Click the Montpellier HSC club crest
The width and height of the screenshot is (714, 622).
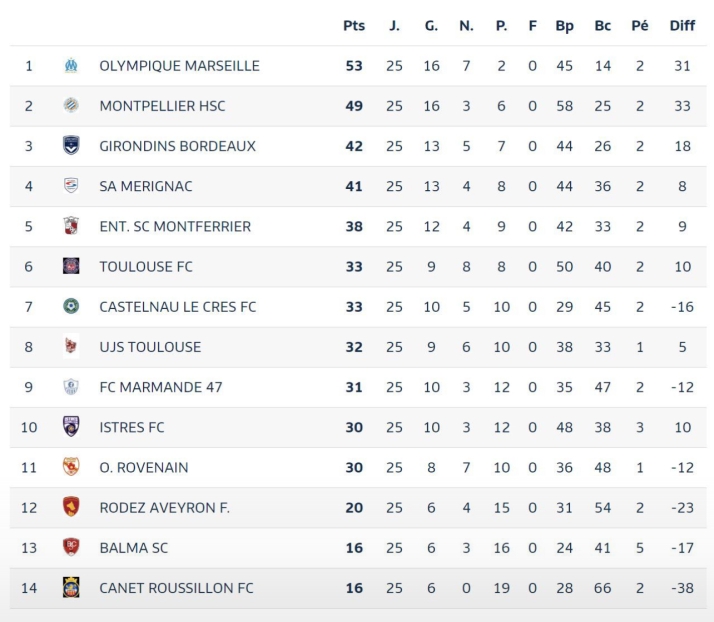71,106
